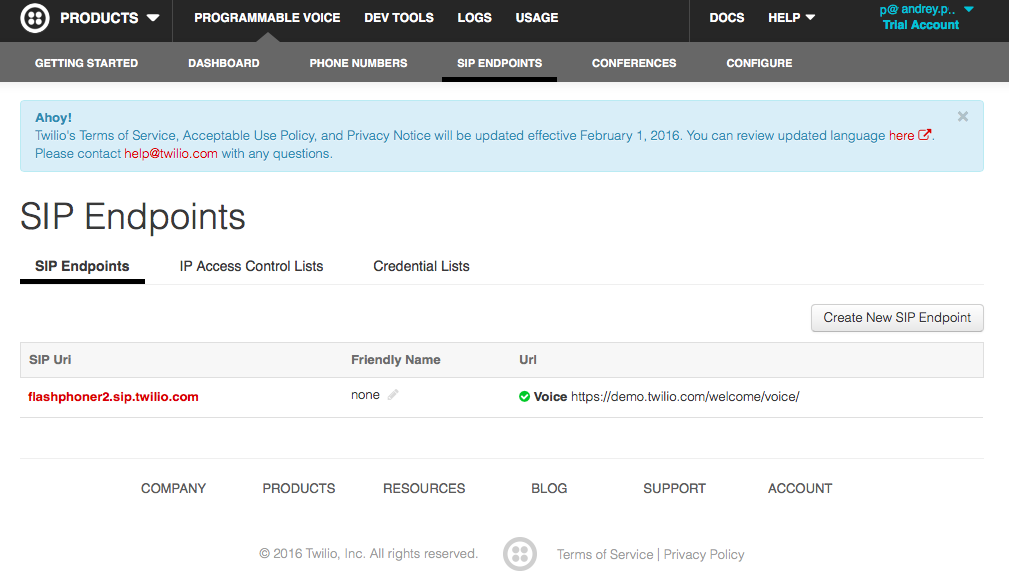View the USAGE page
The width and height of the screenshot is (1009, 571).
tap(537, 18)
